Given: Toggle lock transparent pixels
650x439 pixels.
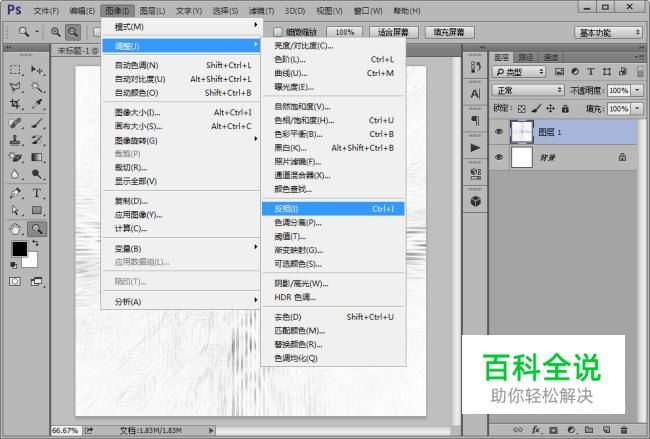Looking at the screenshot, I should point(521,109).
